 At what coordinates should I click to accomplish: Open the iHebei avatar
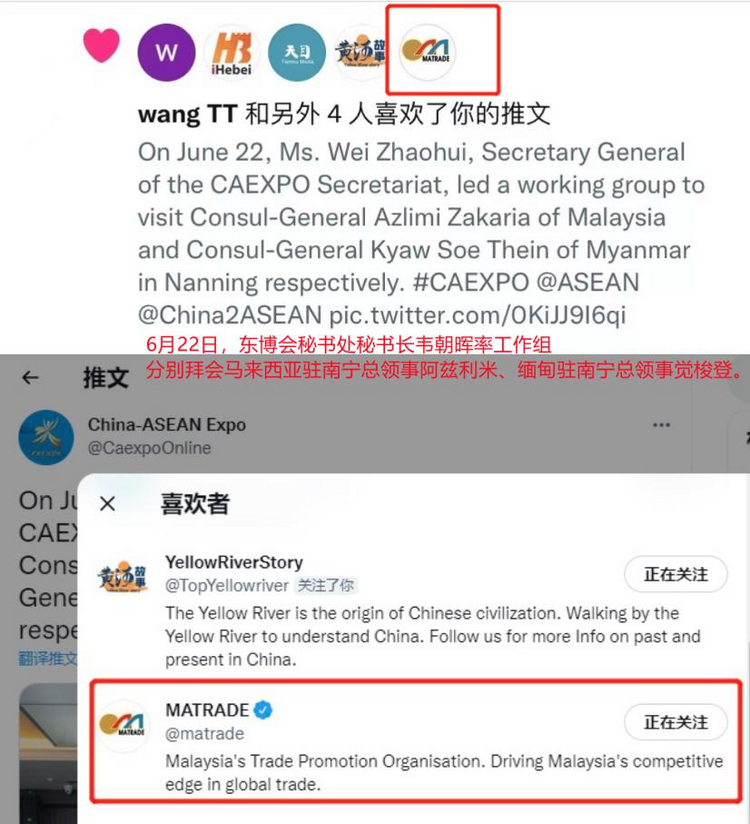click(x=231, y=52)
